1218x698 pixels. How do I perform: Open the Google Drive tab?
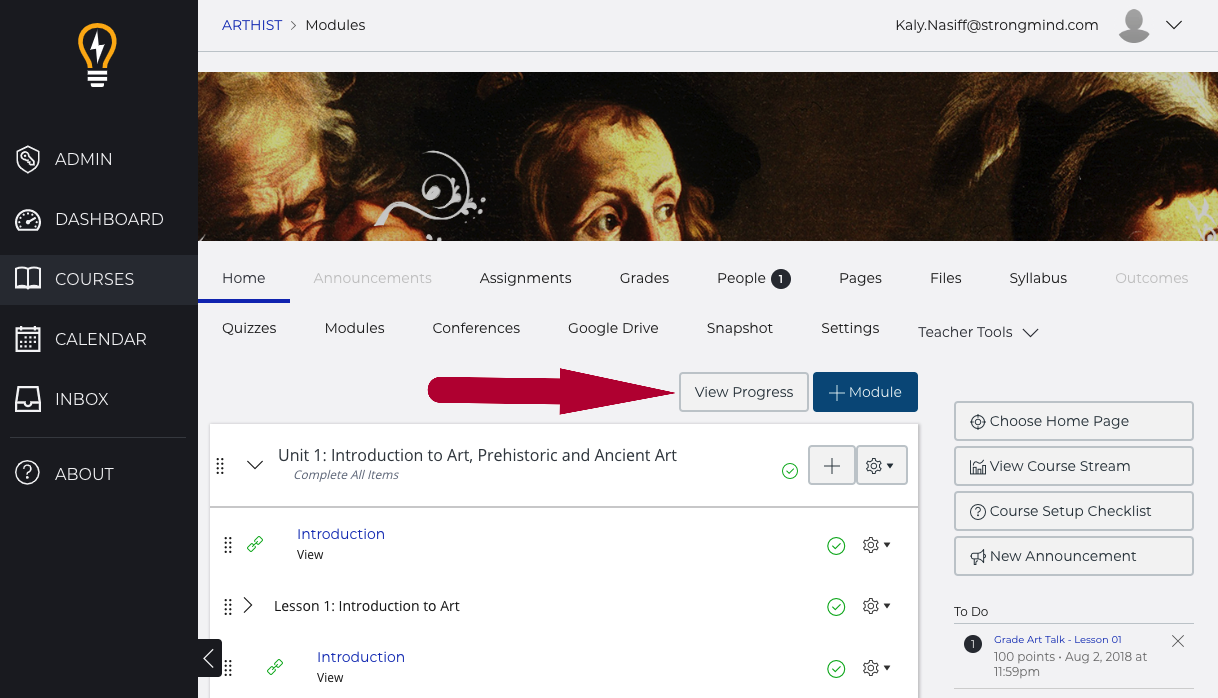coord(613,328)
